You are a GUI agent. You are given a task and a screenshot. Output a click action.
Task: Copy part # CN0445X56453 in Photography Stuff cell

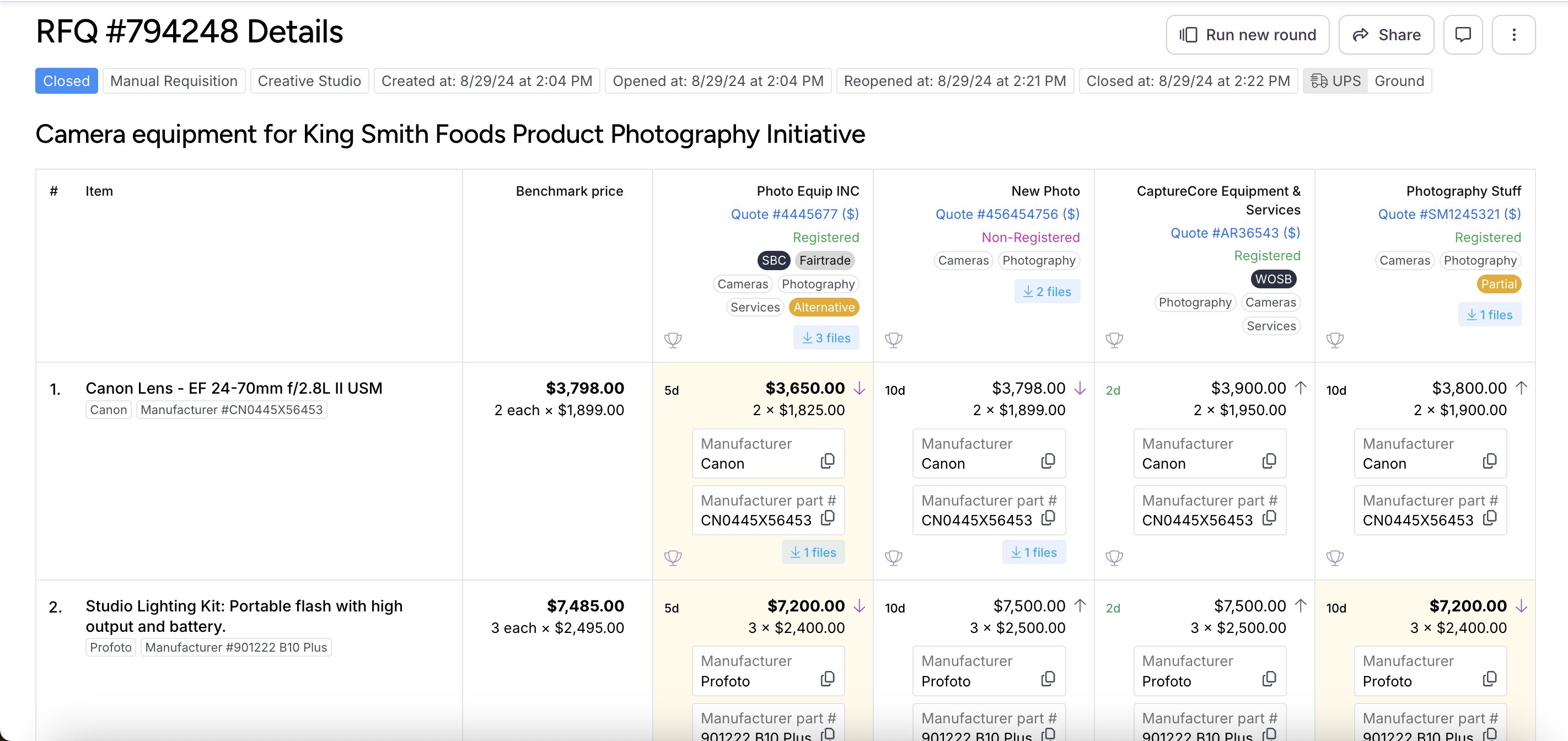tap(1489, 518)
